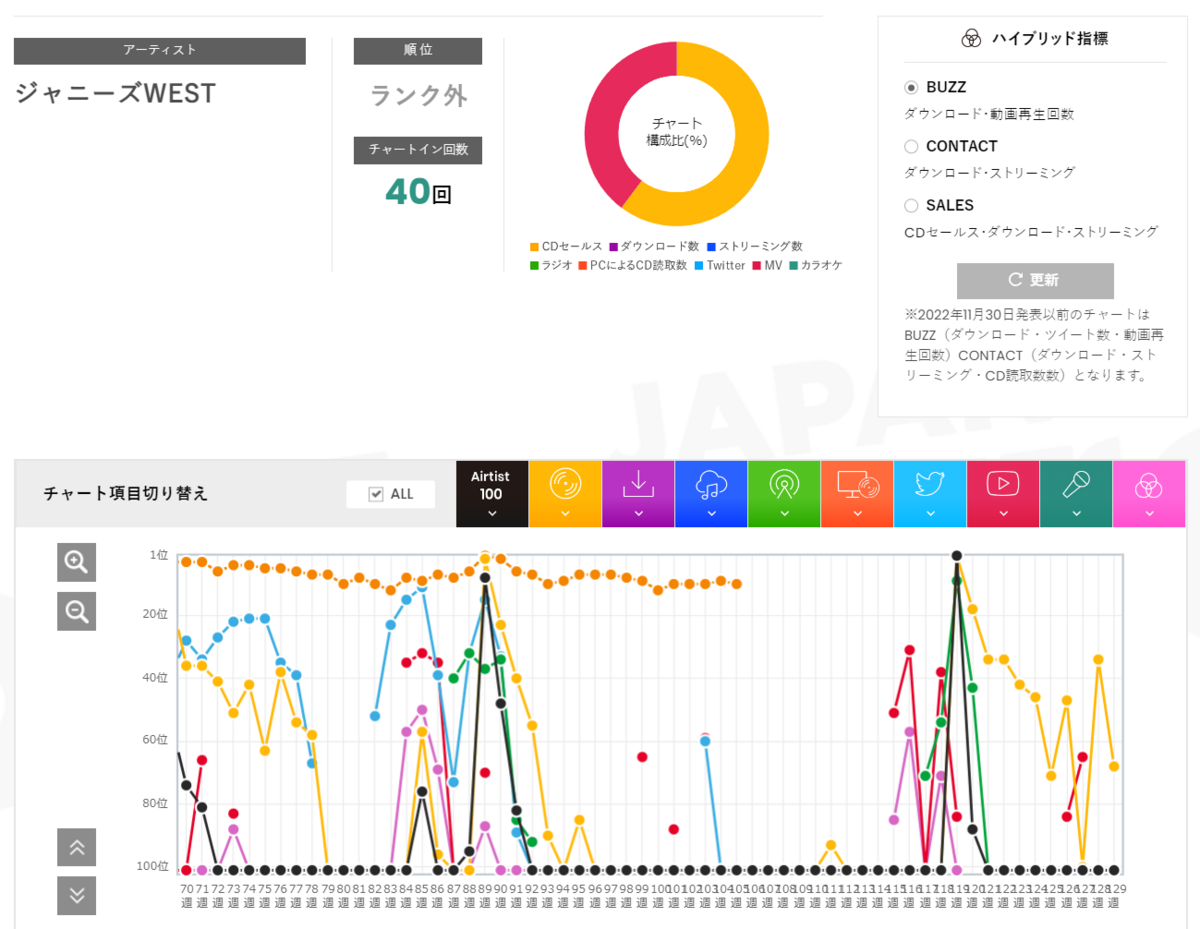1200x929 pixels.
Task: Click the 更新 refresh button
Action: pos(1035,280)
